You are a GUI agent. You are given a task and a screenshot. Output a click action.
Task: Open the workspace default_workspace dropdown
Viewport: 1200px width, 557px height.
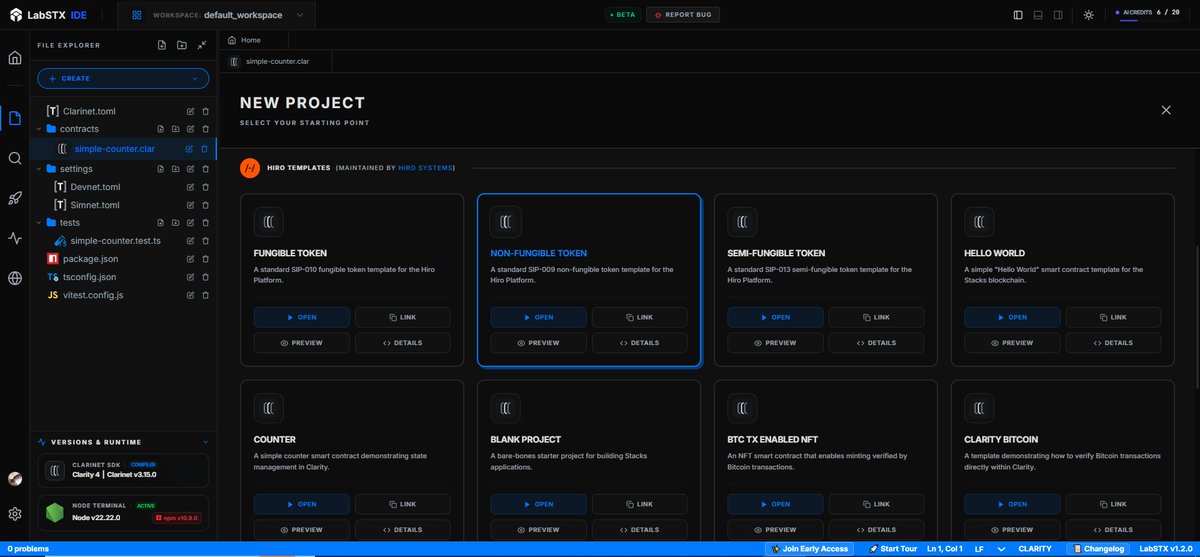click(x=217, y=15)
